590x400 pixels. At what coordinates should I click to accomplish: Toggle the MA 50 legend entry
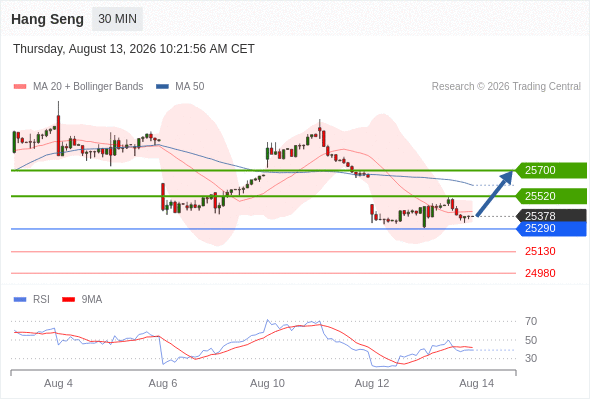[x=180, y=87]
